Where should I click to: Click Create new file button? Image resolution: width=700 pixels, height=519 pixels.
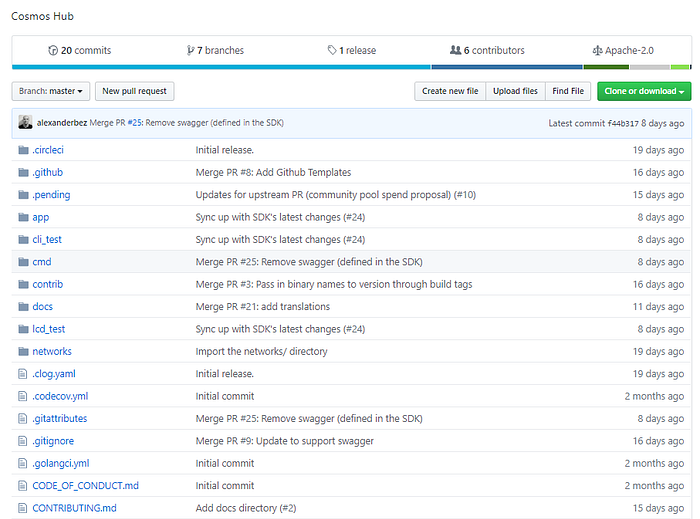click(x=450, y=91)
